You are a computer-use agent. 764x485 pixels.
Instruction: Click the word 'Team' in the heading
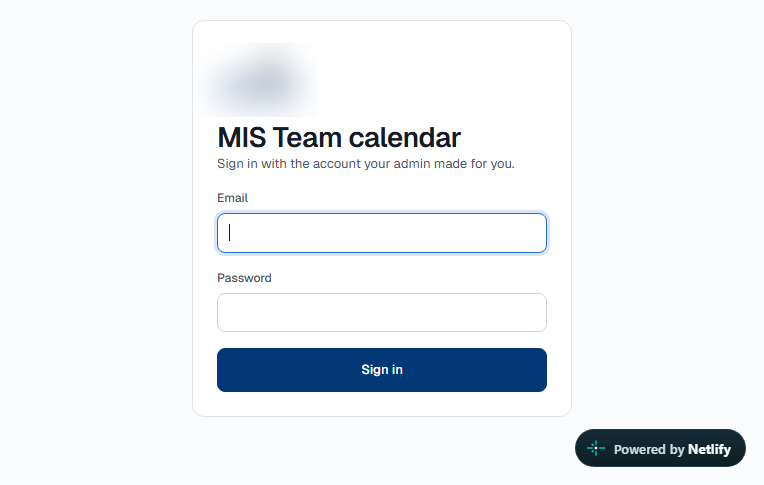click(307, 137)
